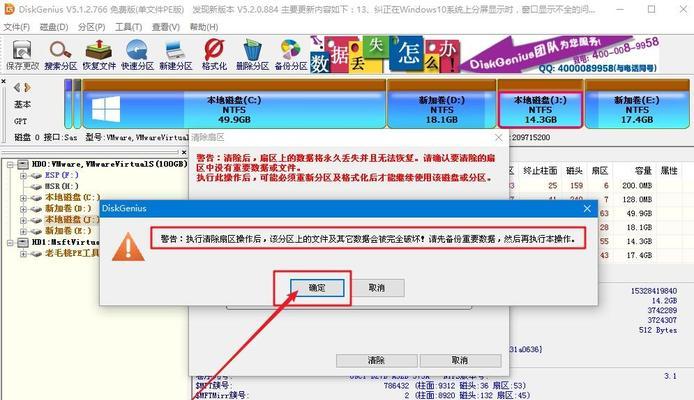
Task: Select ESP (F:) partition in tree
Action: [x=62, y=175]
